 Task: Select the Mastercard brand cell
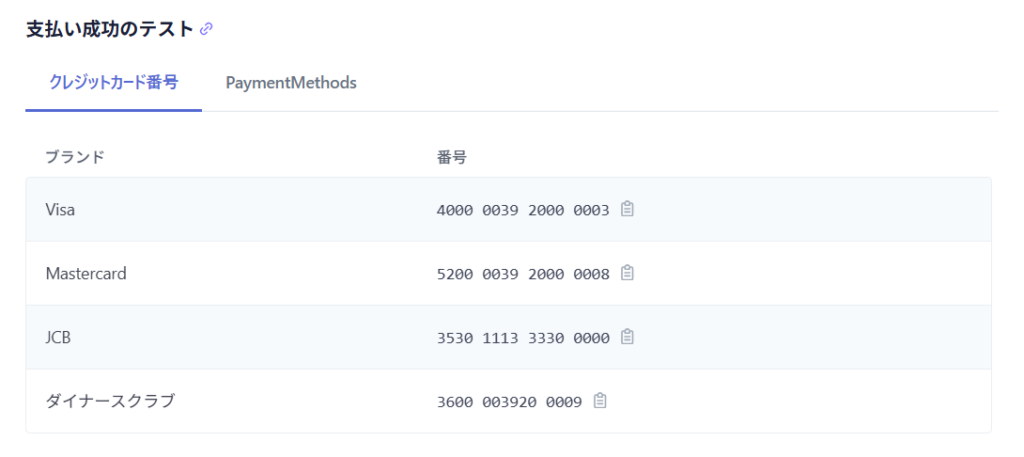click(86, 273)
